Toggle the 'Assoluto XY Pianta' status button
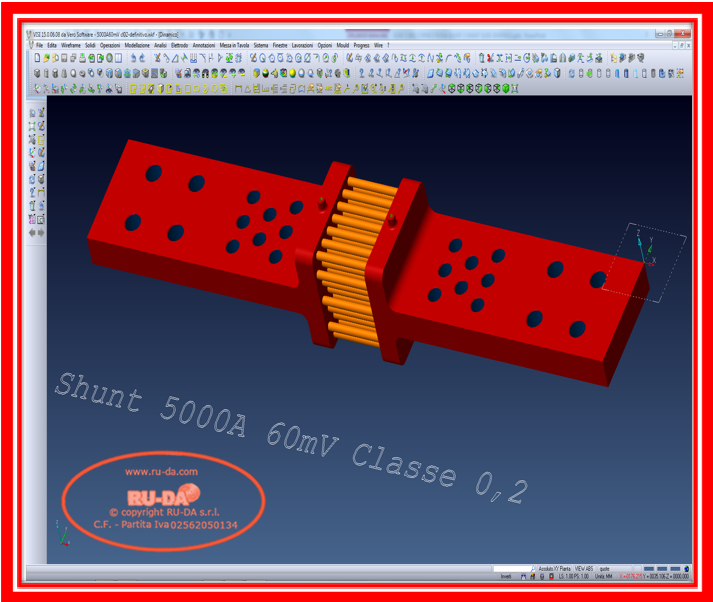The width and height of the screenshot is (713, 602). (555, 569)
